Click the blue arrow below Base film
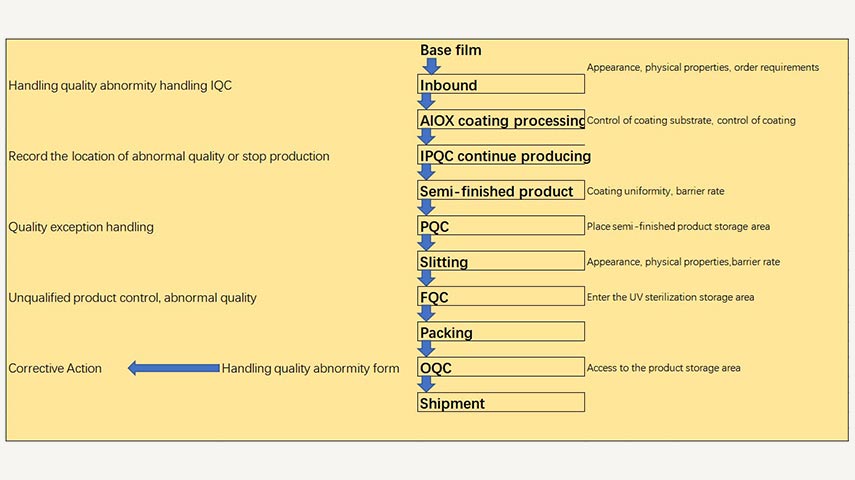855x480 pixels. click(x=431, y=66)
